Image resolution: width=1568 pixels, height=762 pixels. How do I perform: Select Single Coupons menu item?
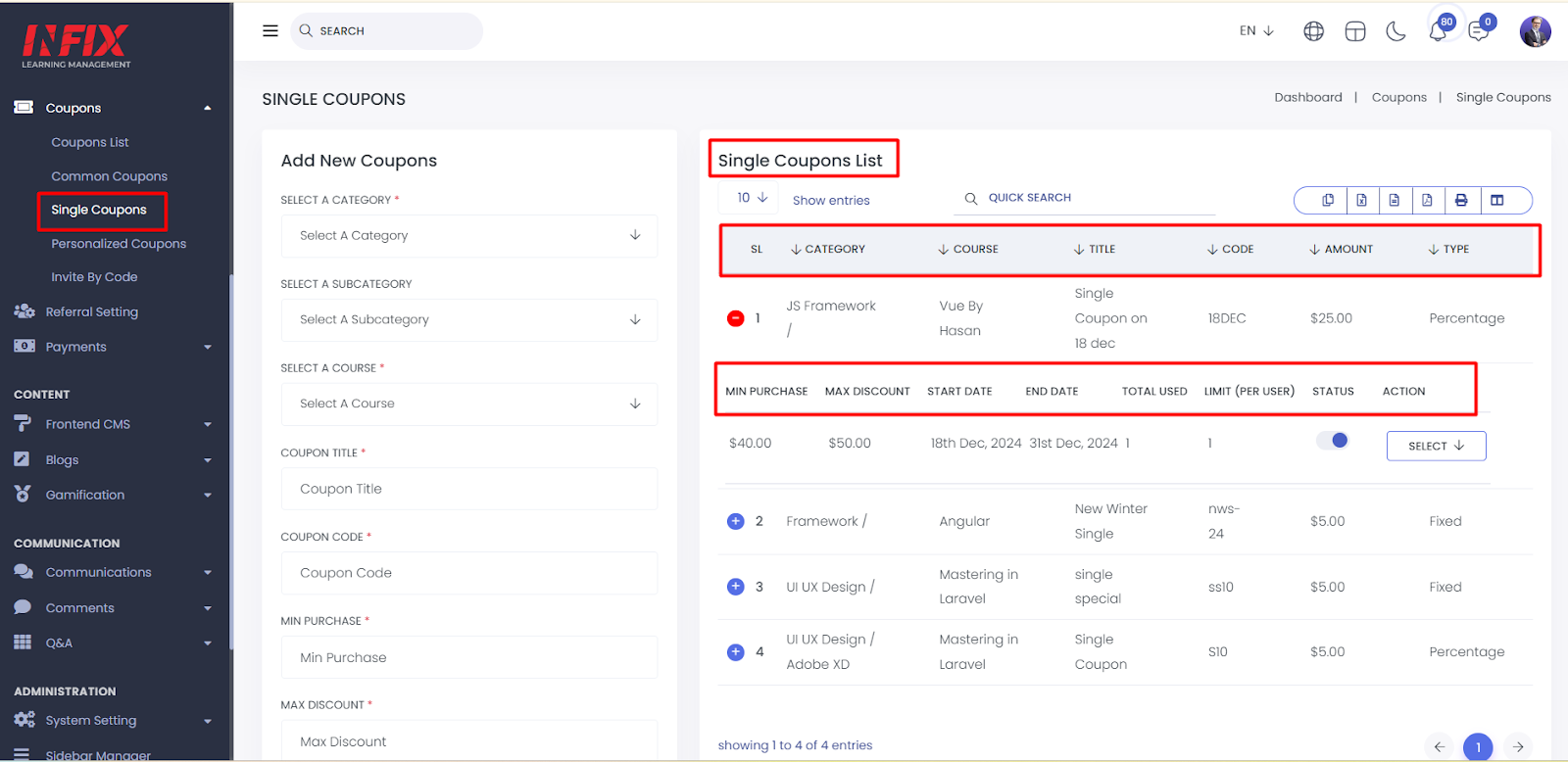click(x=99, y=210)
